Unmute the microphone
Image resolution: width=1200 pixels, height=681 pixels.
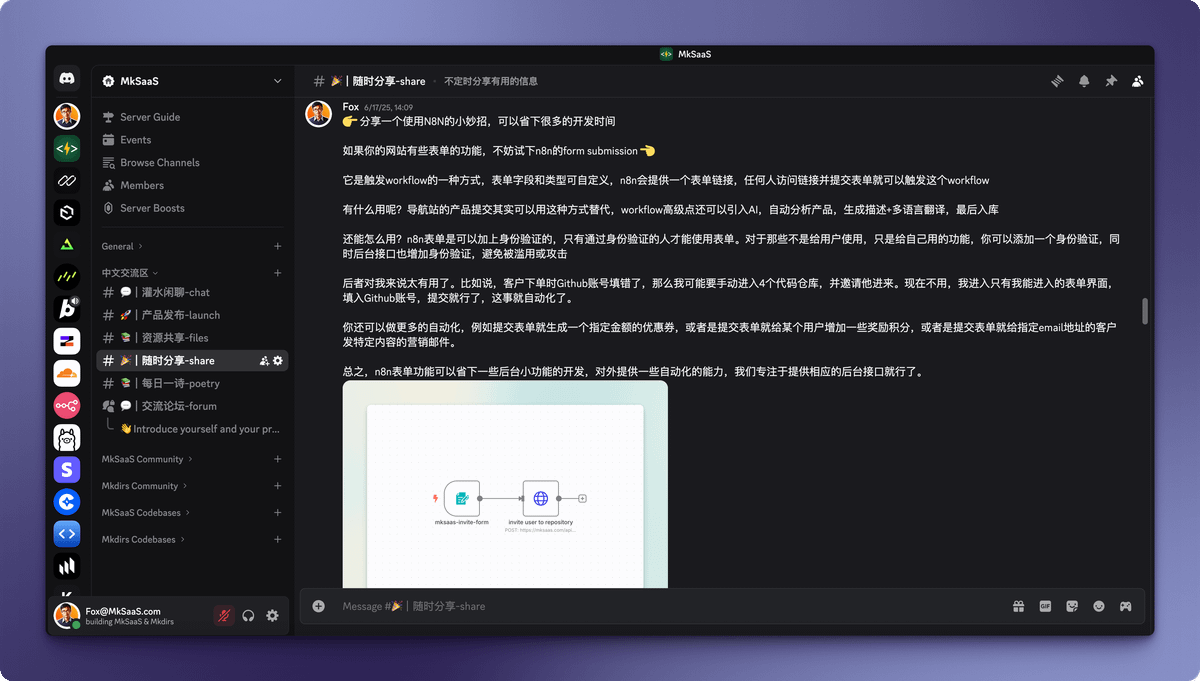click(x=223, y=616)
